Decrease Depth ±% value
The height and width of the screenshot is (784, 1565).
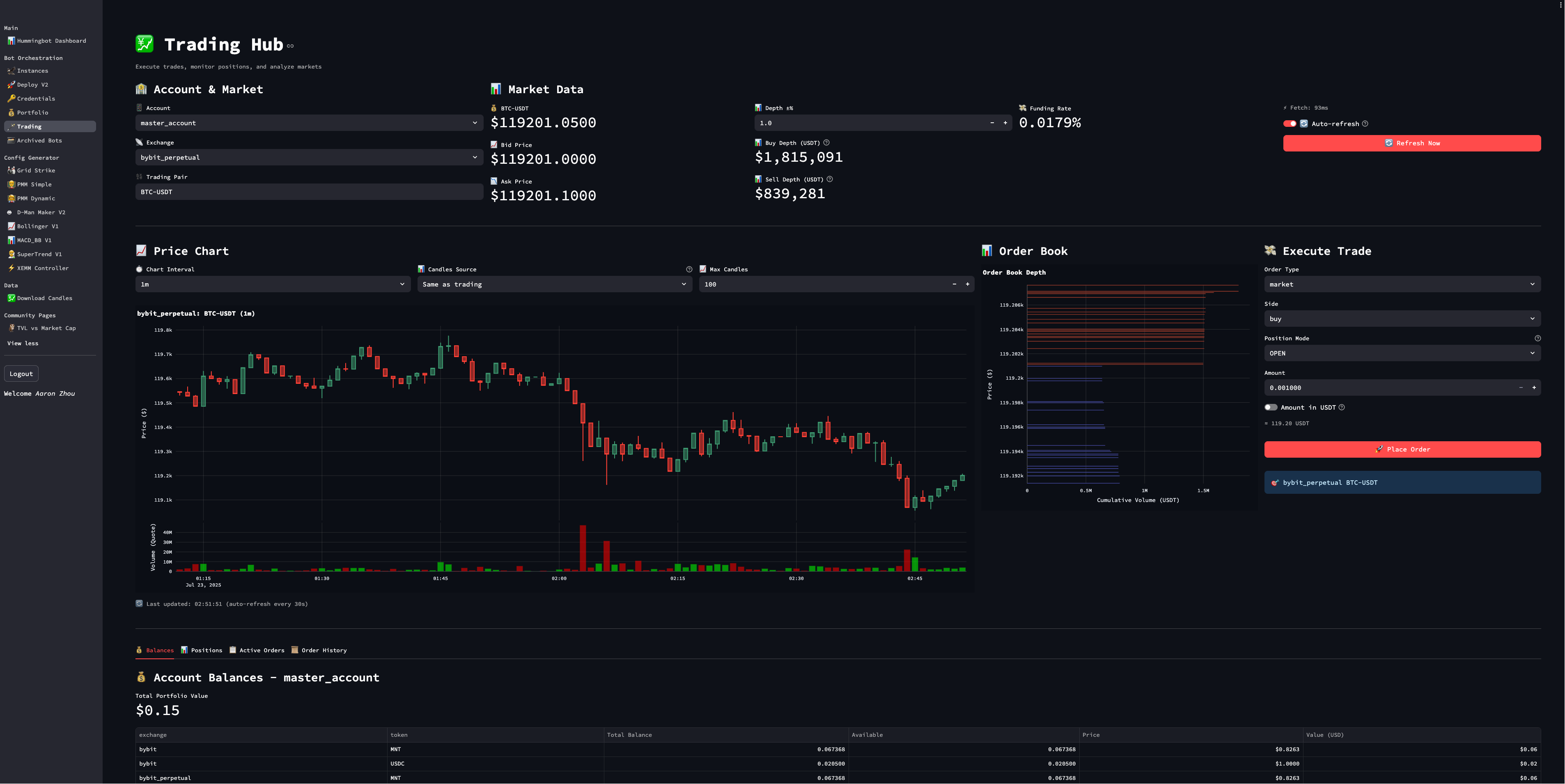pyautogui.click(x=992, y=123)
